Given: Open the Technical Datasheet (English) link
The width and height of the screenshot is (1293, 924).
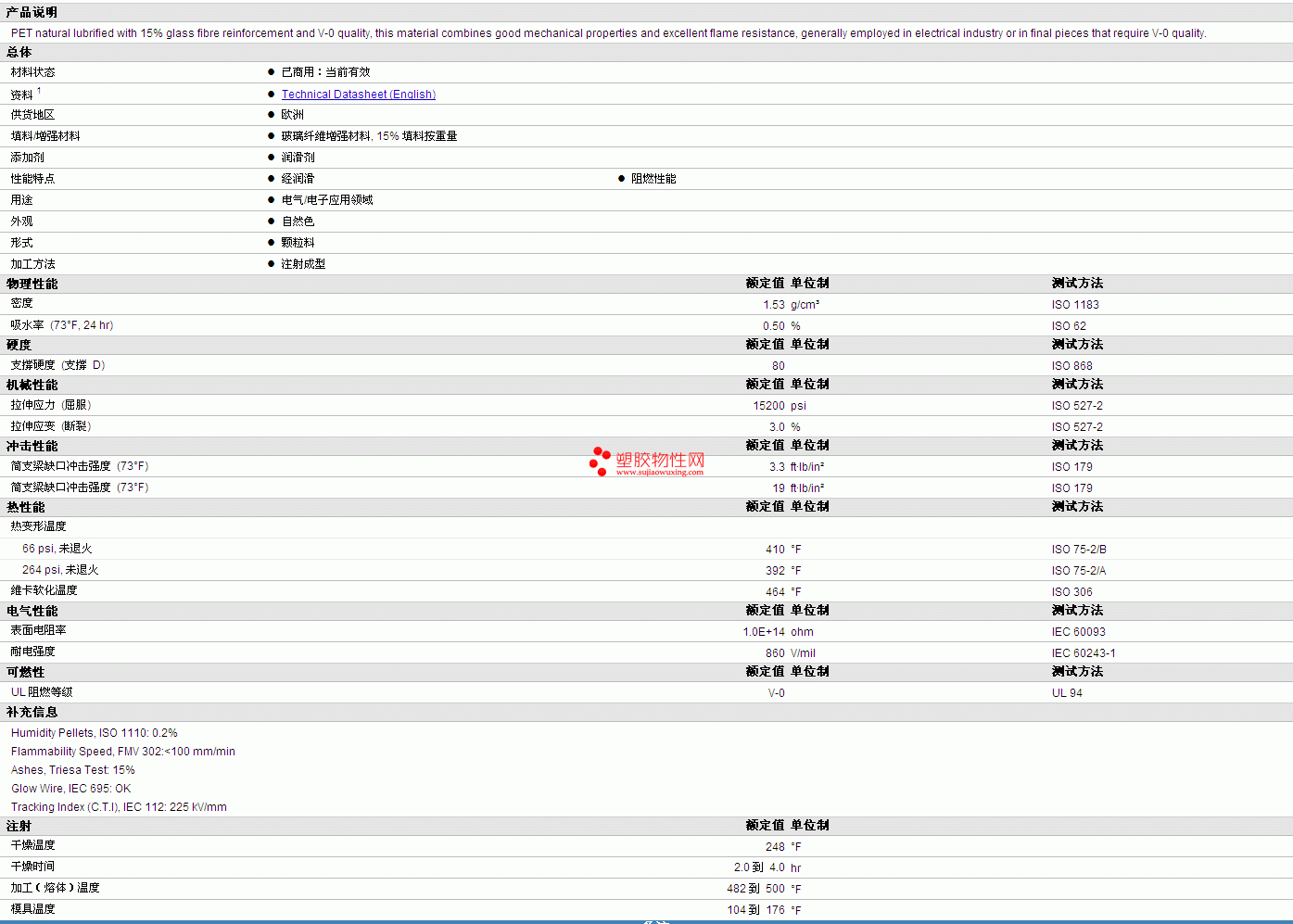Looking at the screenshot, I should (x=359, y=95).
